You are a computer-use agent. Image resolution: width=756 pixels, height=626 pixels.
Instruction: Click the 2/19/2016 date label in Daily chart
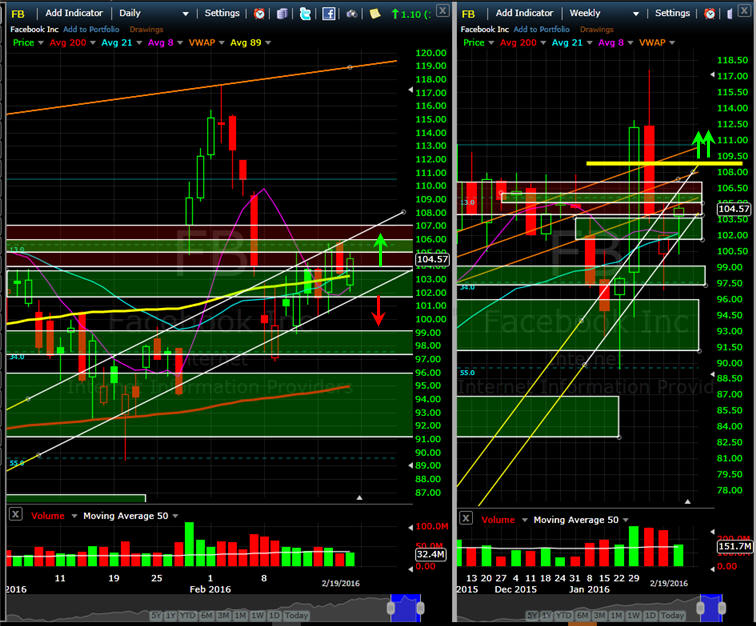point(341,583)
